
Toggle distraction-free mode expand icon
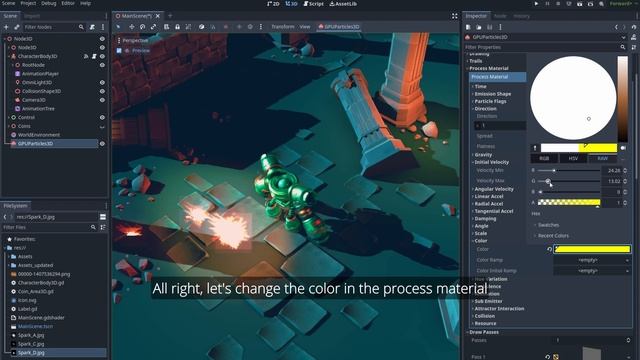click(455, 16)
